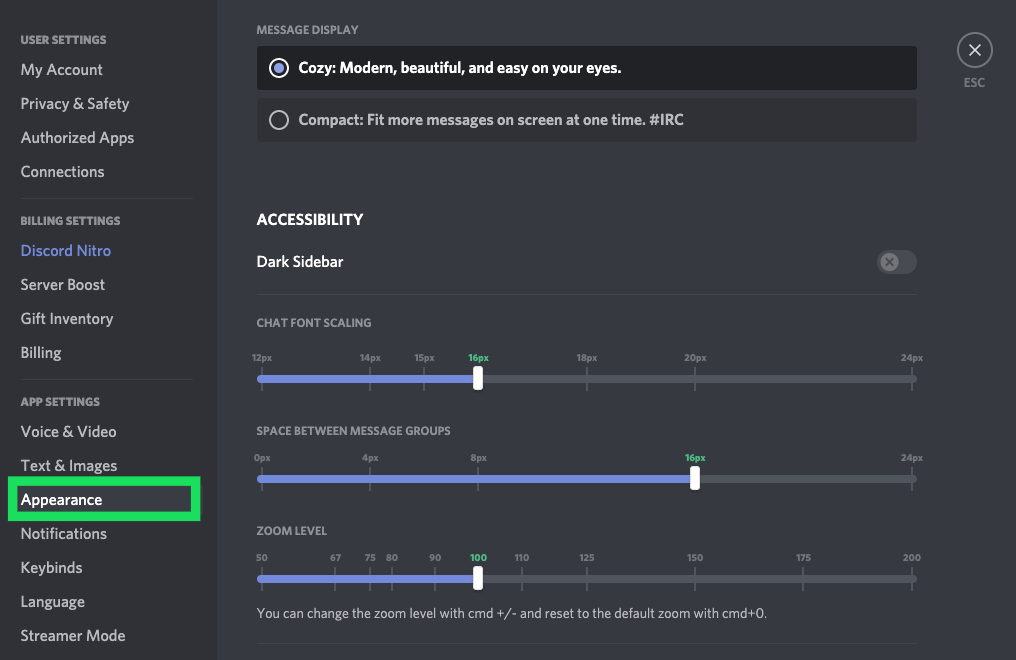
Task: Select the Cozy message display option
Action: (x=279, y=68)
